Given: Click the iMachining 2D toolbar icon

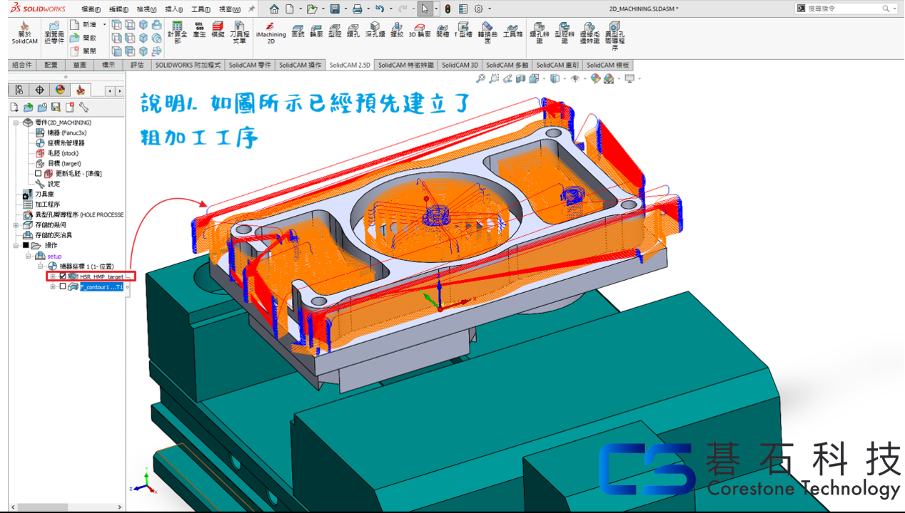Looking at the screenshot, I should [270, 32].
